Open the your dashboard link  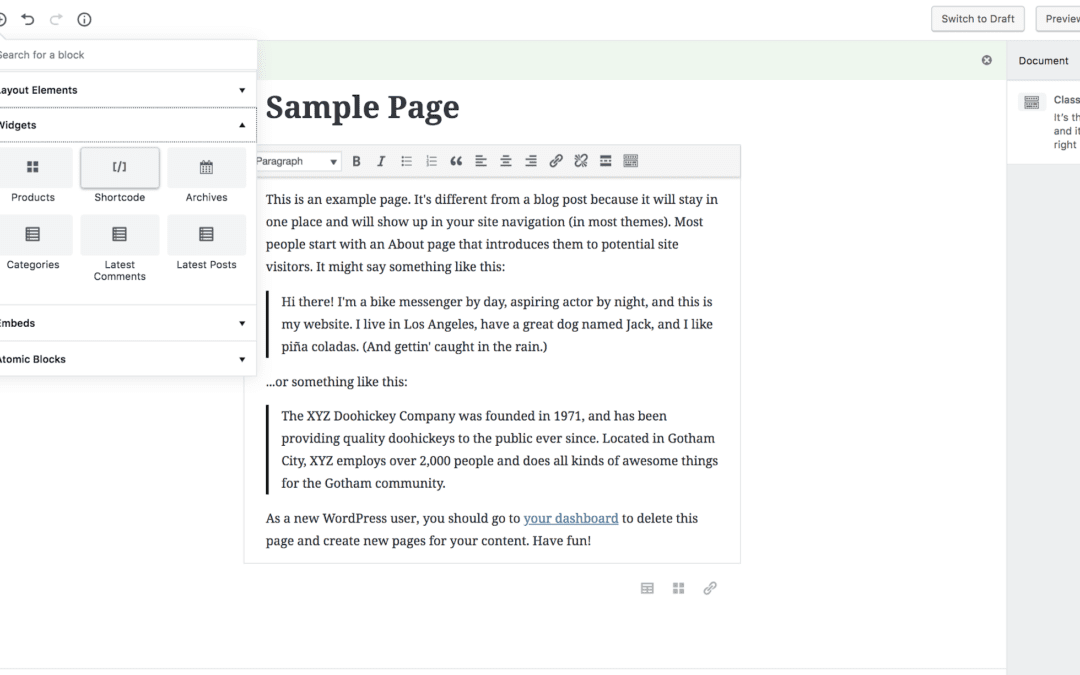tap(571, 518)
